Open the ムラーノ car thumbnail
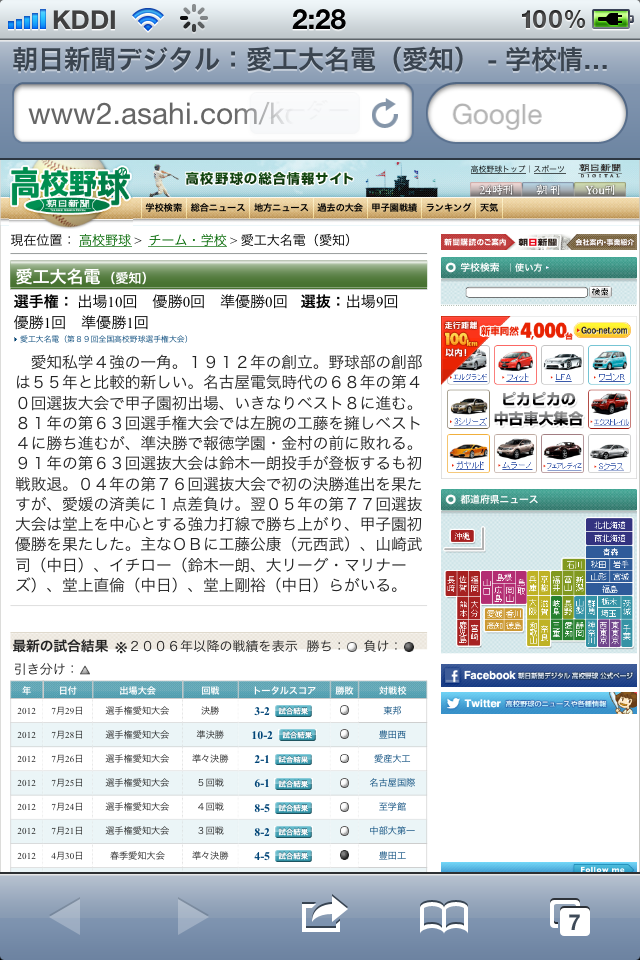 click(x=516, y=453)
